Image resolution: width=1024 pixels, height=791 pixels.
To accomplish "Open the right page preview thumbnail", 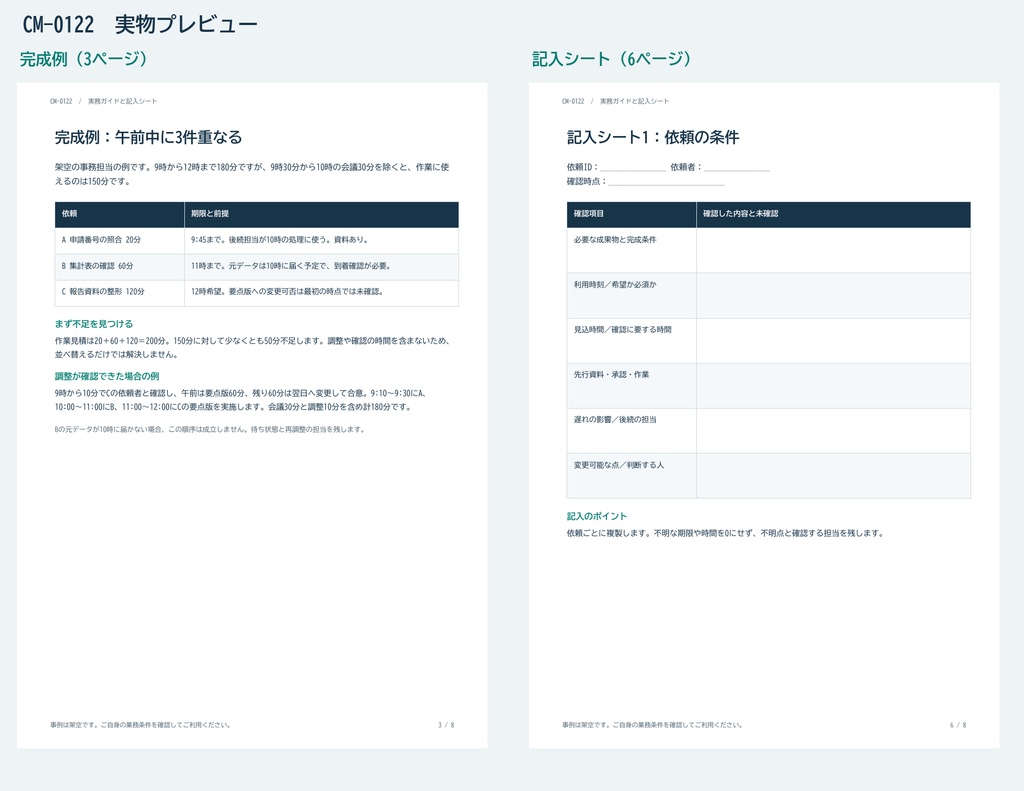I will 764,415.
